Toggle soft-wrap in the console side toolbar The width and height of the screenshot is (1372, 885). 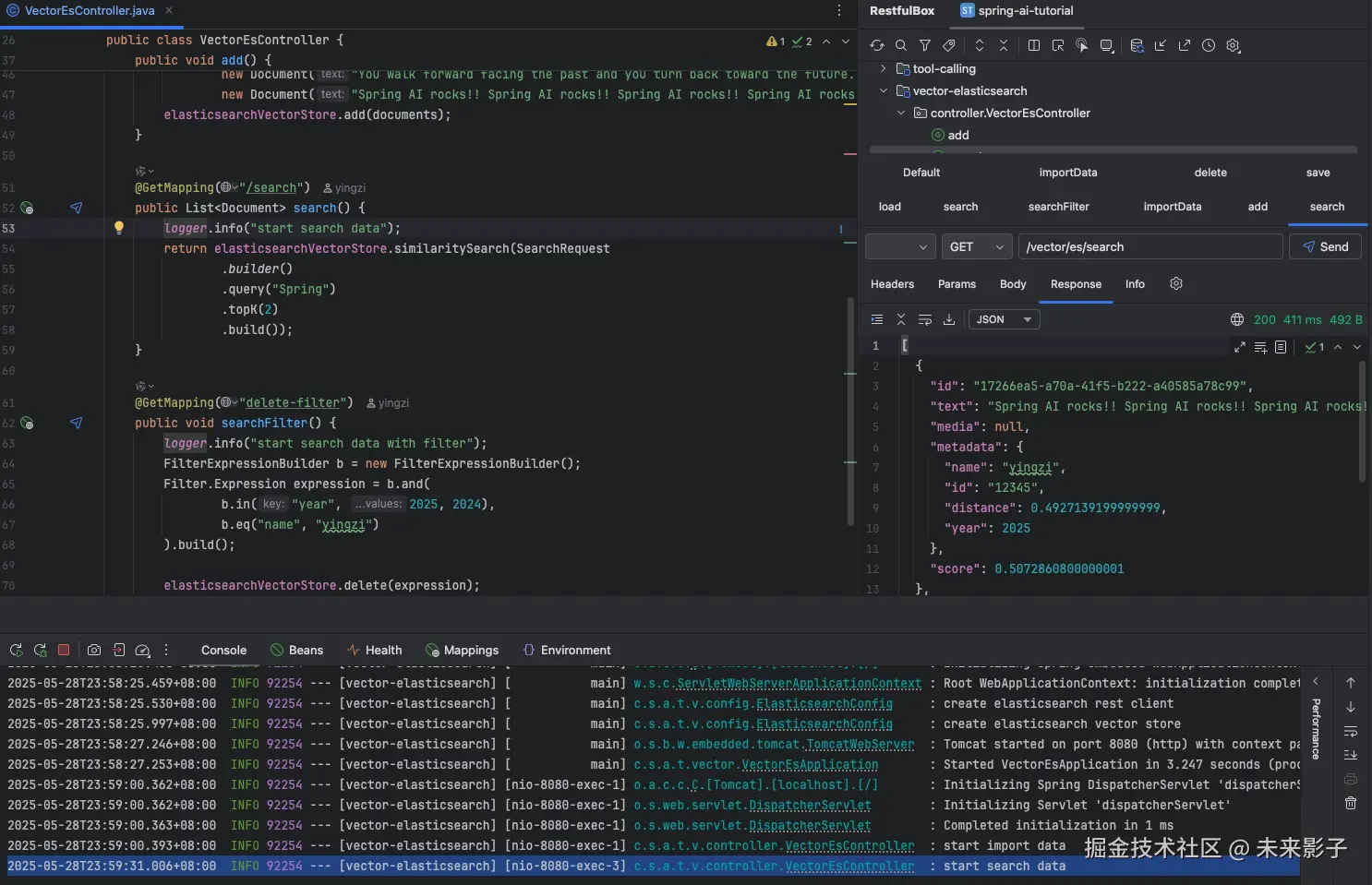[x=1351, y=731]
